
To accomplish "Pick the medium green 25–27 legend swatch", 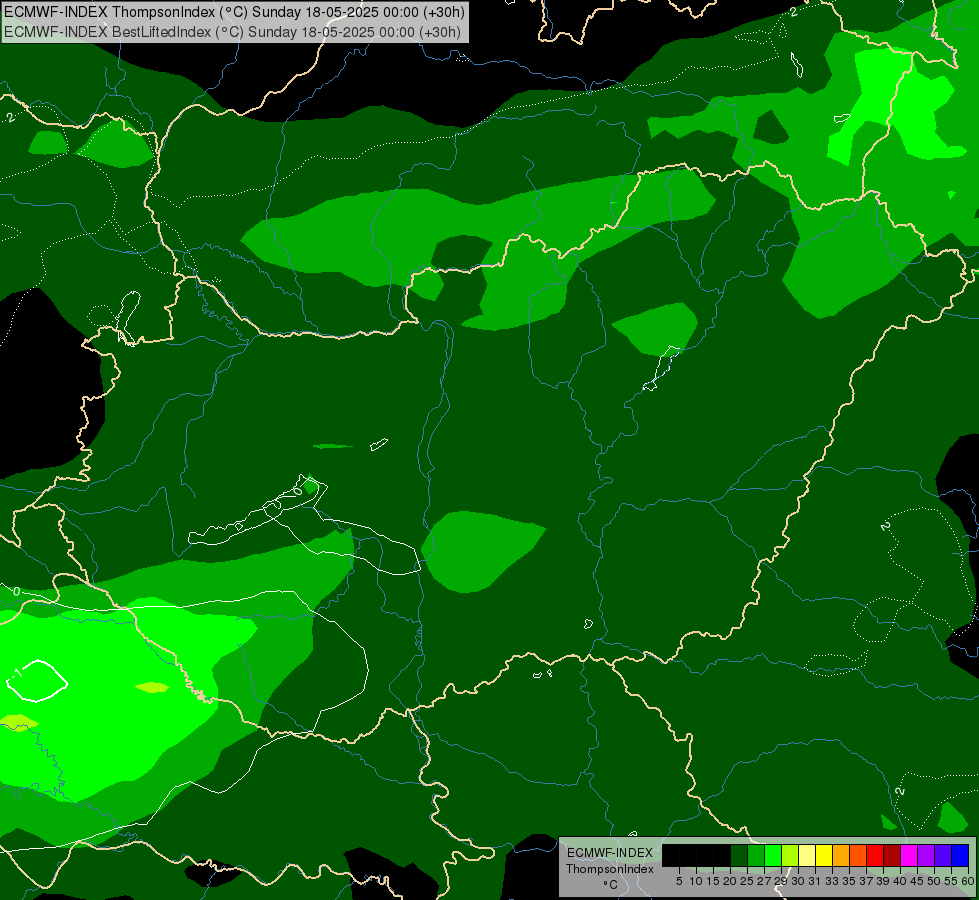I will coord(756,855).
